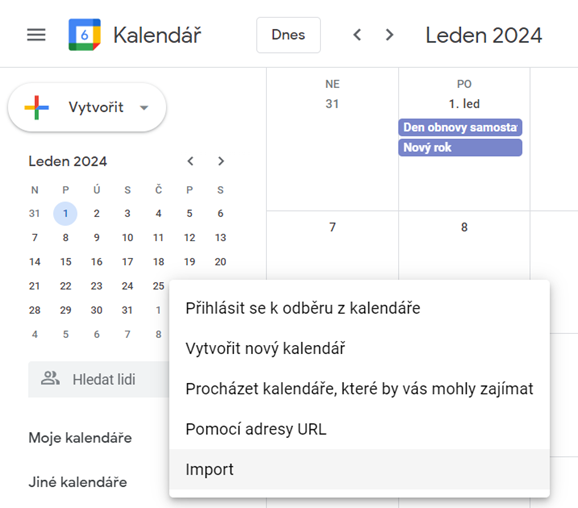This screenshot has height=508, width=578.
Task: Open the Den obnovy samostatného event
Action: [x=460, y=127]
